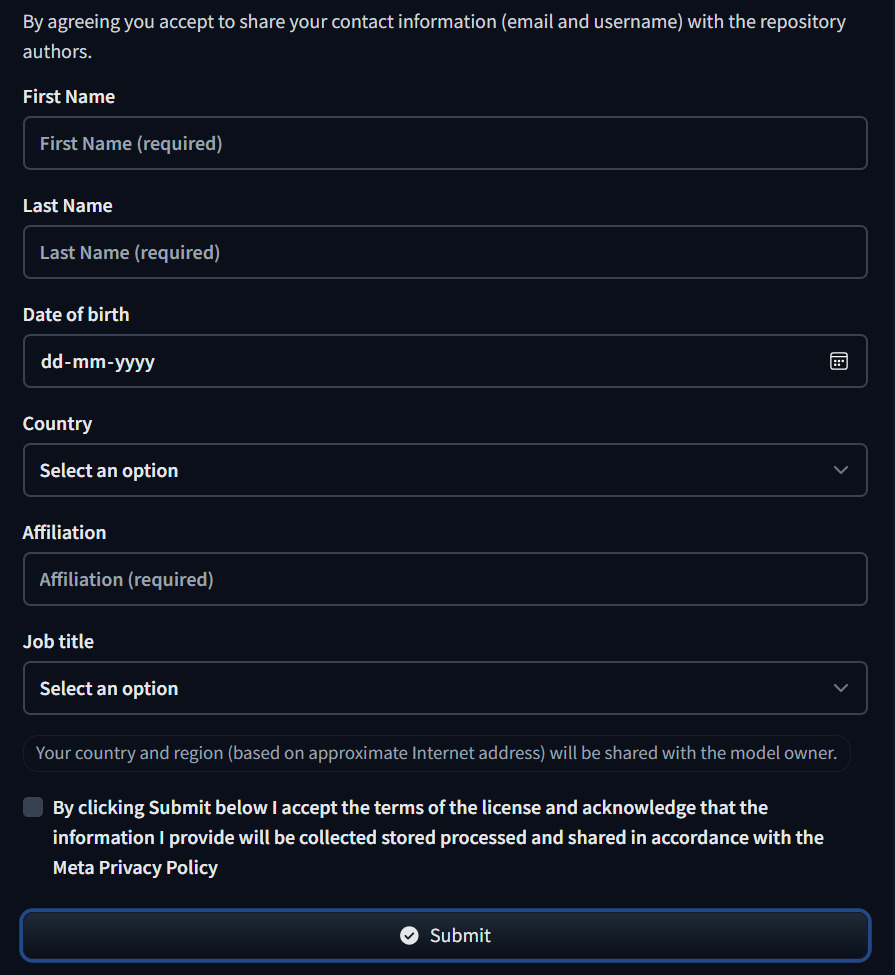
Task: Tick the license terms acceptance checkbox
Action: tap(33, 807)
